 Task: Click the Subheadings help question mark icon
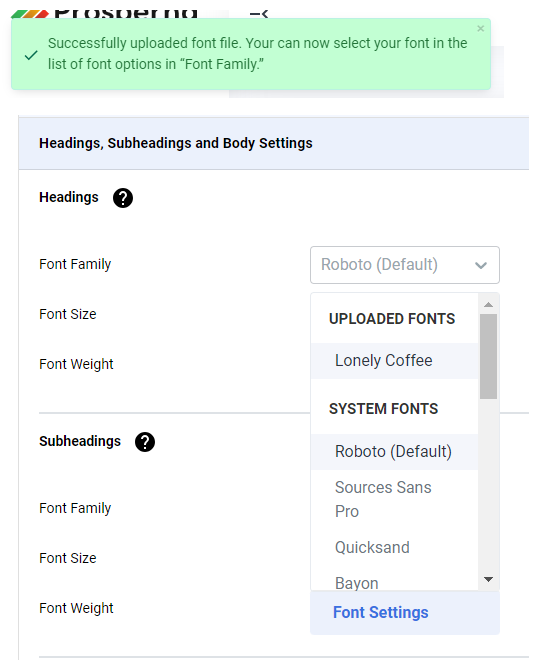click(145, 442)
